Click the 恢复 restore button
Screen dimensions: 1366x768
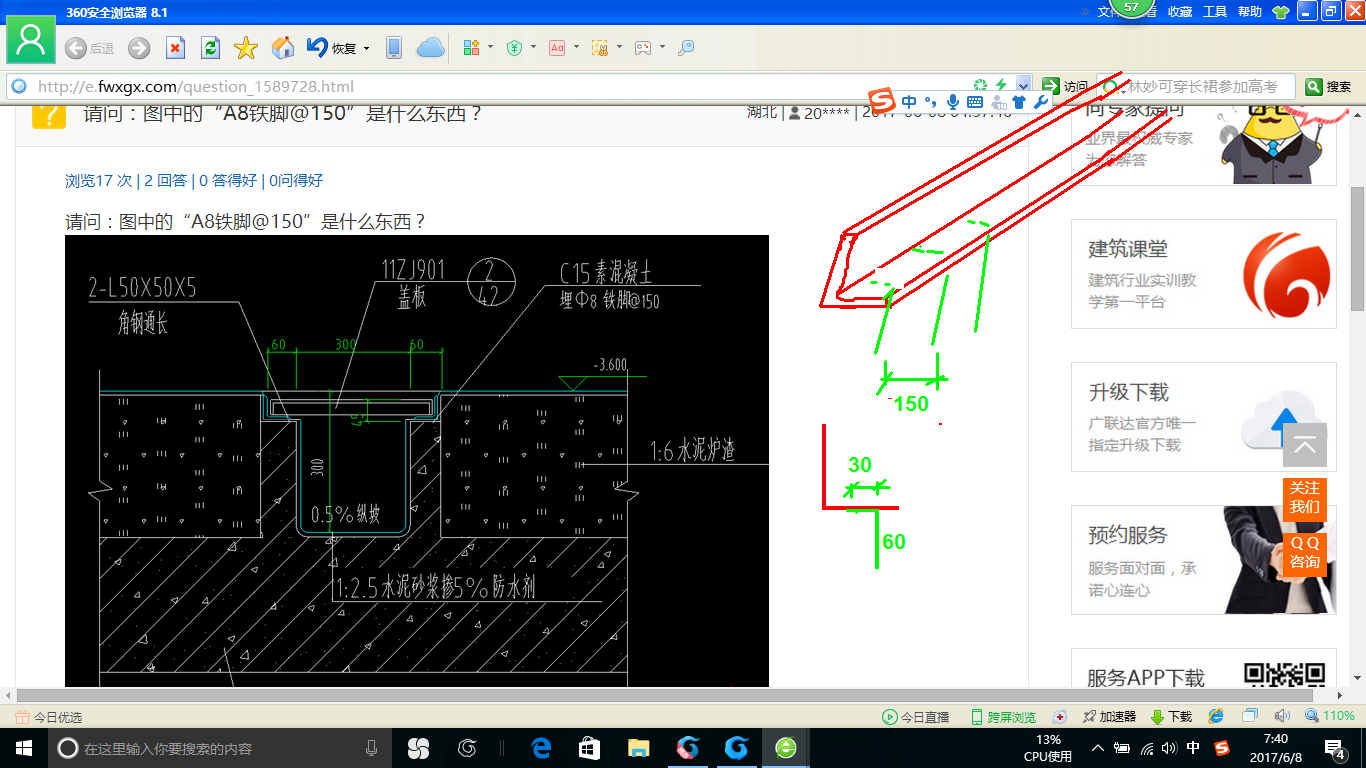(332, 48)
